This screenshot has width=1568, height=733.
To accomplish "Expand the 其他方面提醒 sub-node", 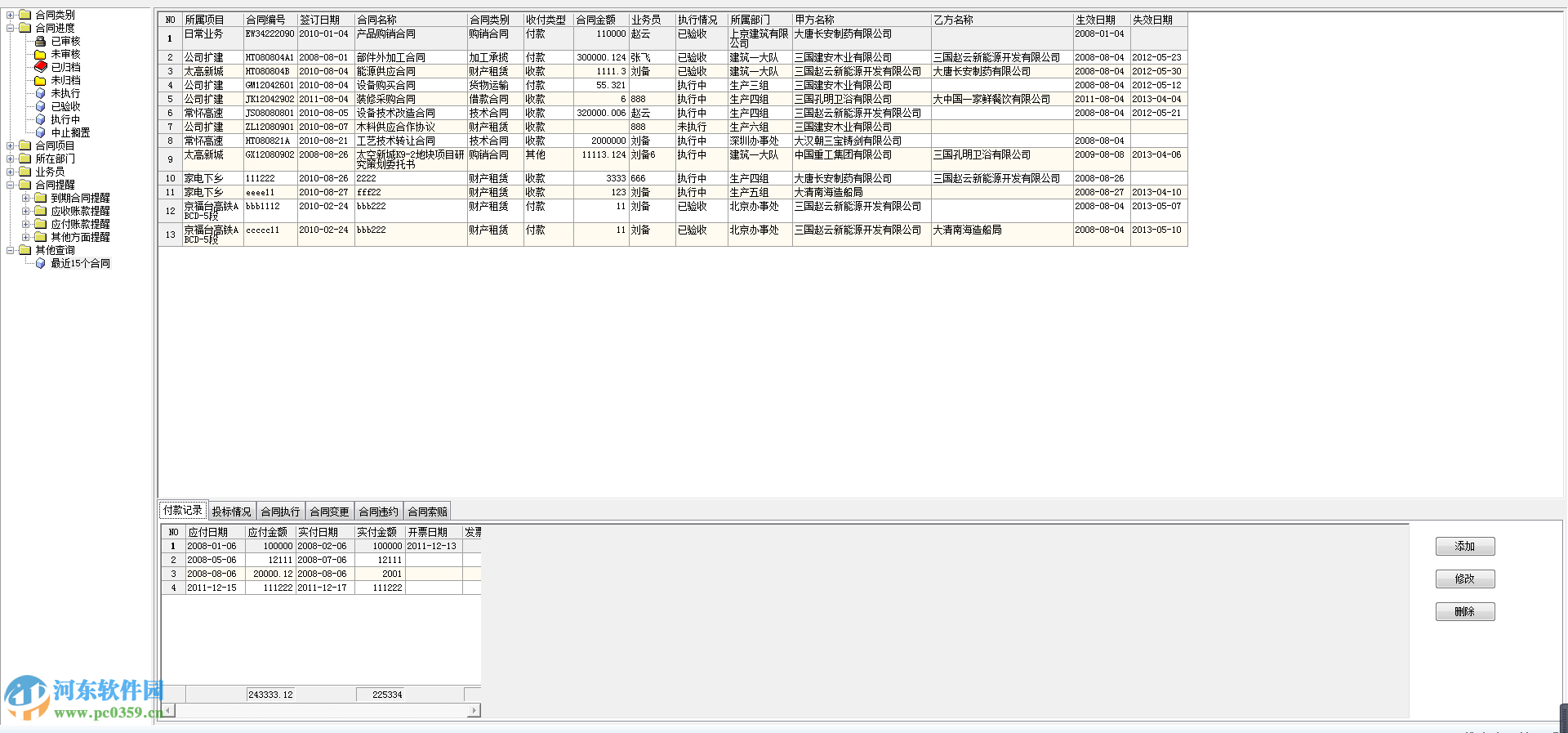I will point(26,237).
